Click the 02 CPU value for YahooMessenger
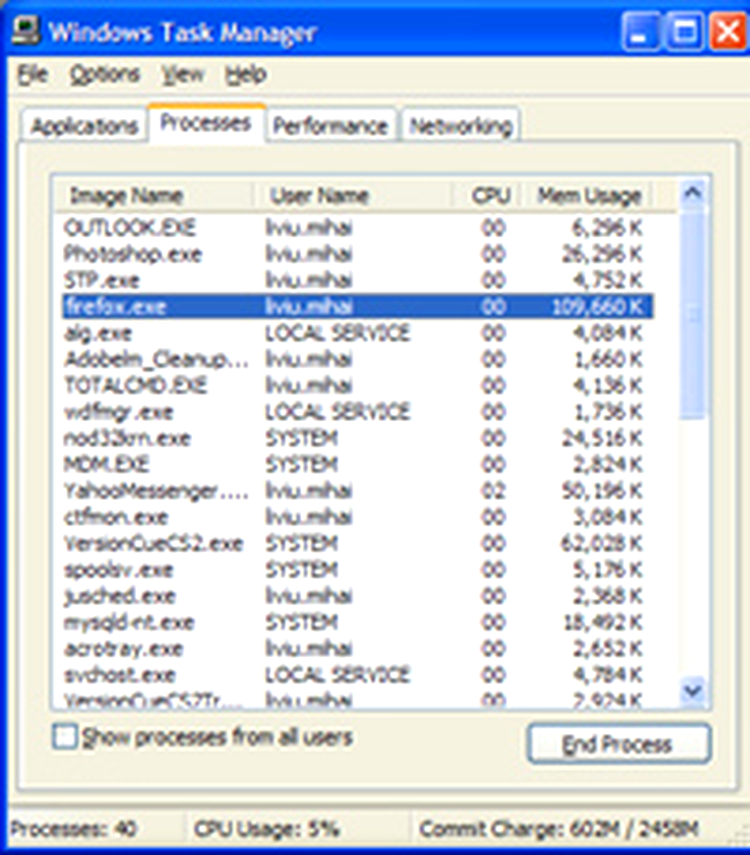Screen dimensions: 750x855 point(493,491)
